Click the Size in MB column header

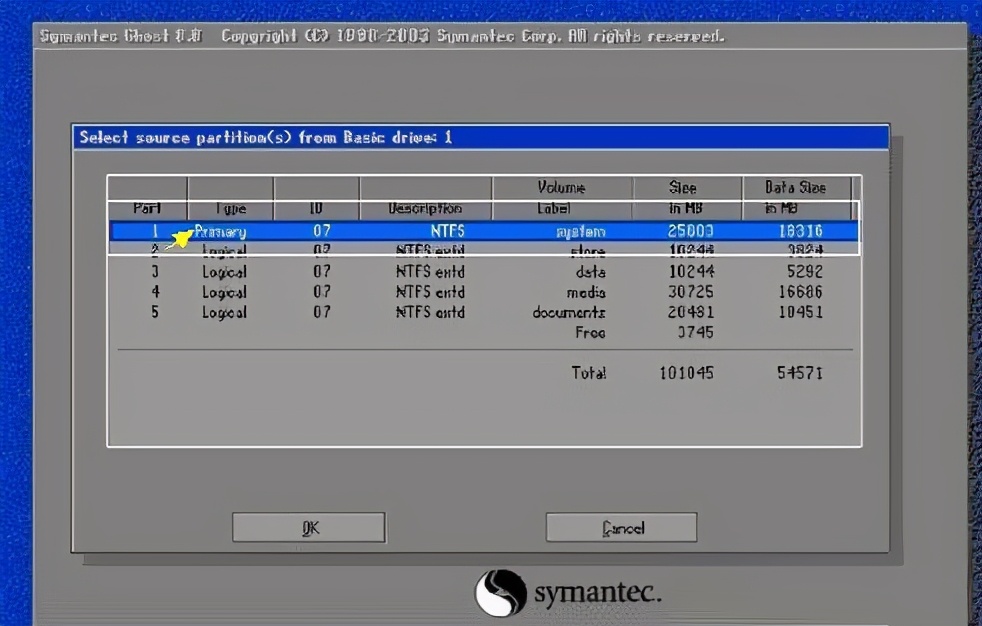[x=686, y=198]
